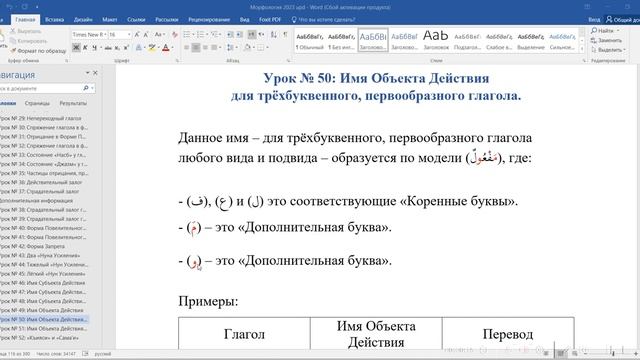Toggle left paragraph alignment
The width and height of the screenshot is (640, 360).
[187, 48]
